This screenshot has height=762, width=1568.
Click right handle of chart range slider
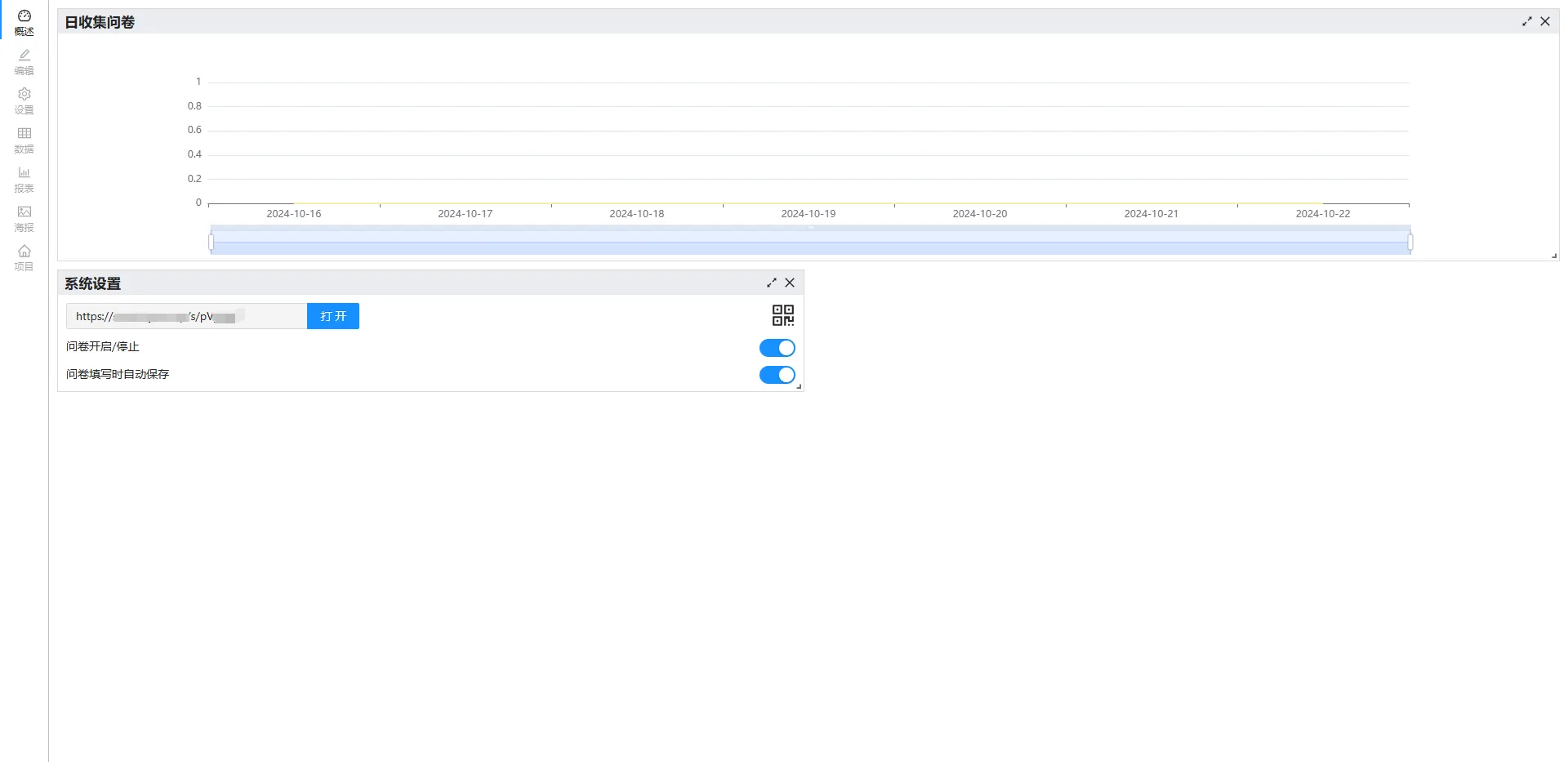point(1410,242)
